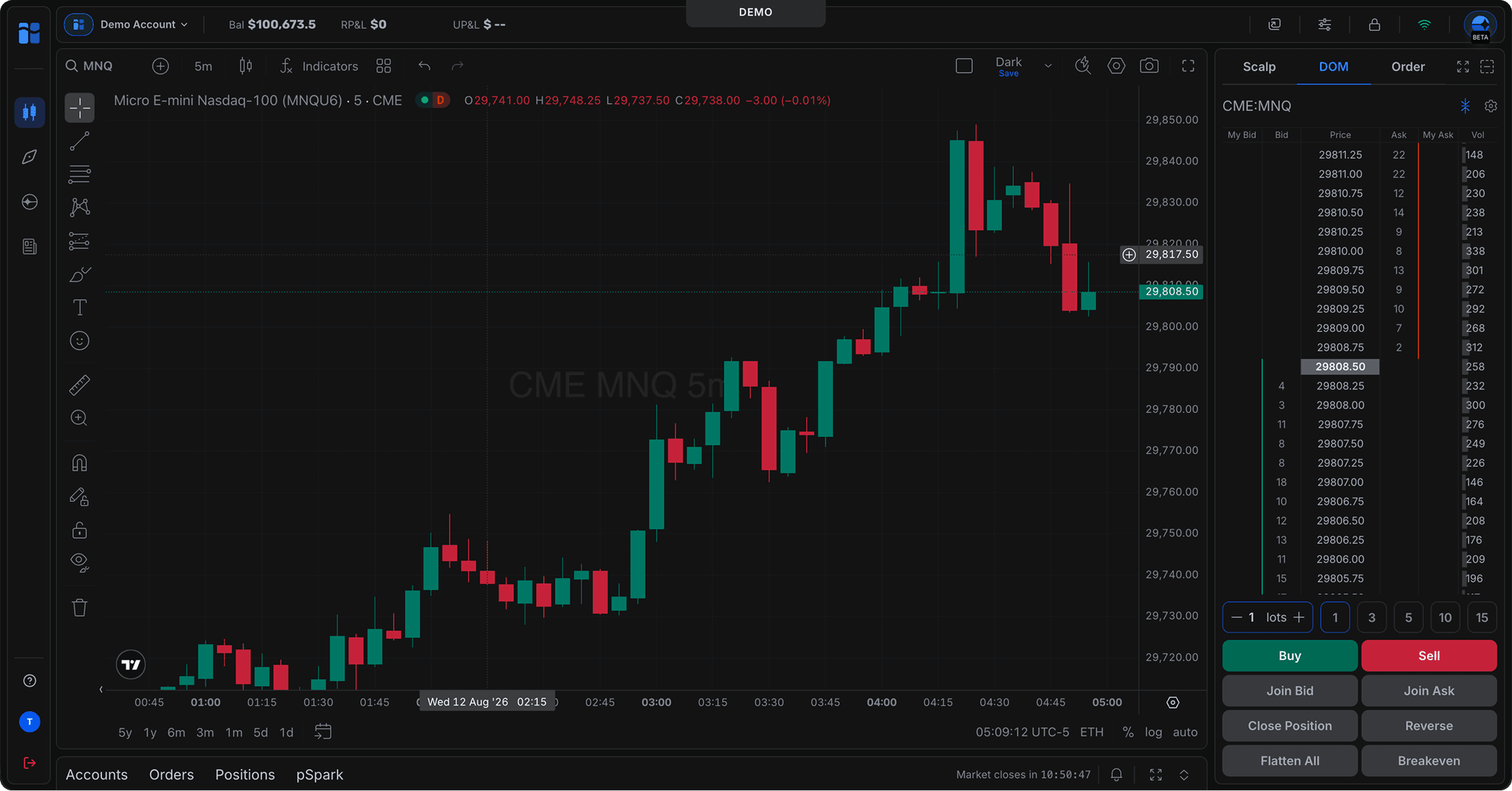Increase lots with the plus stepper
Screen dimensions: 1512x791
(x=1299, y=617)
